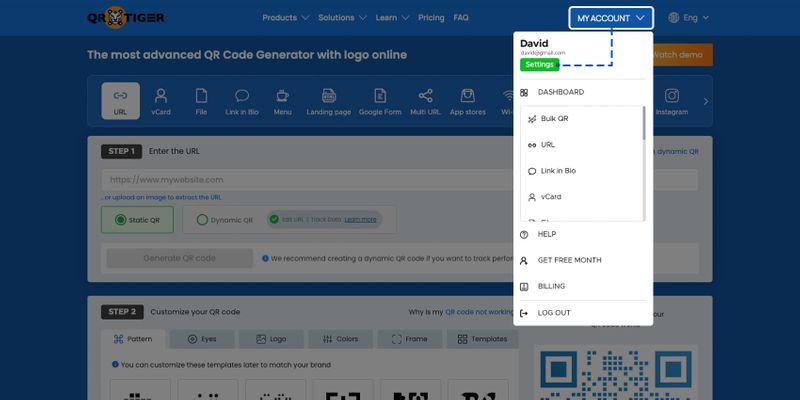Image resolution: width=800 pixels, height=400 pixels.
Task: Expand the Products menu
Action: click(286, 18)
